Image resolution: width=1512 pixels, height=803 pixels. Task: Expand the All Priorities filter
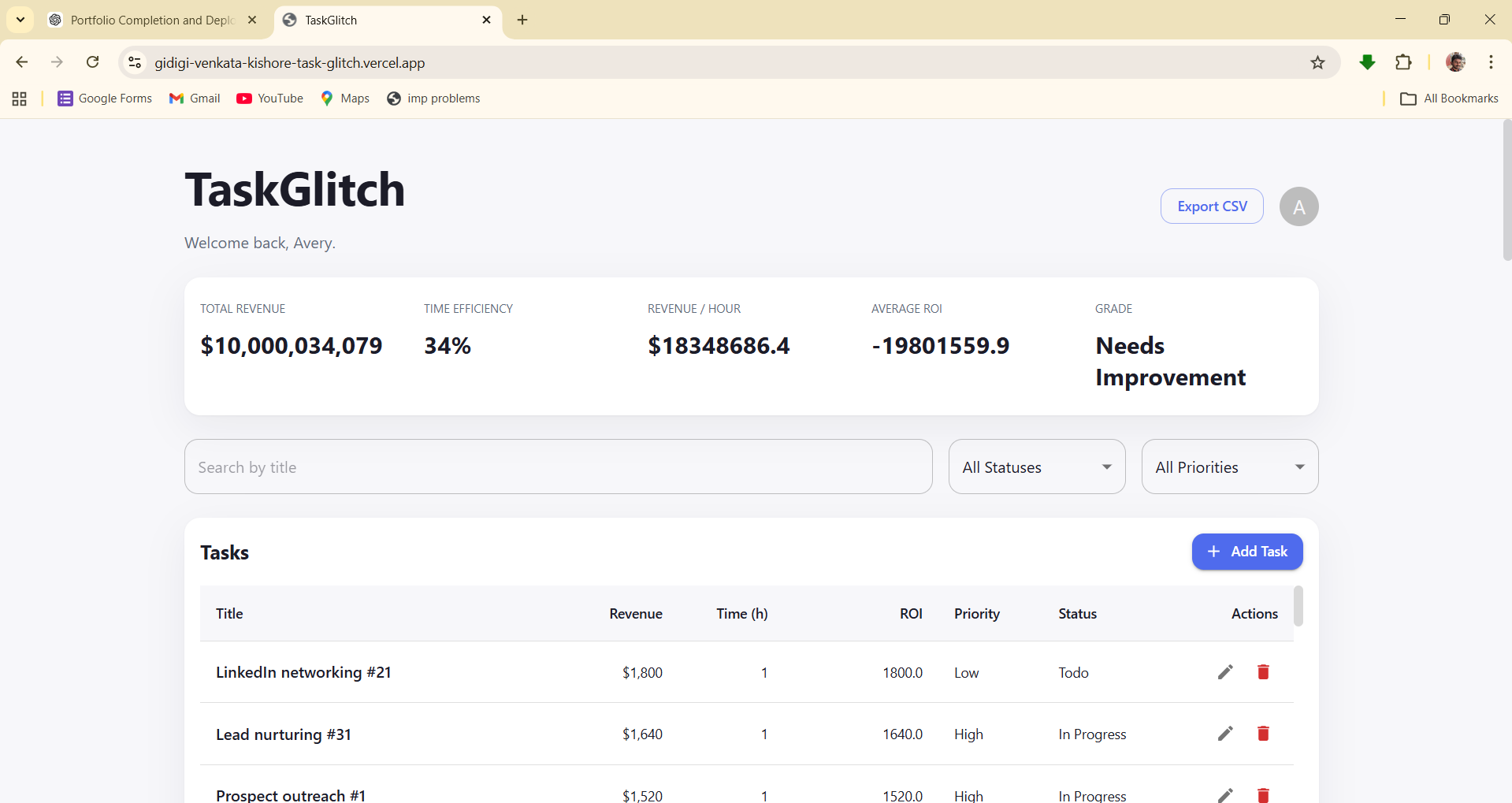(1229, 467)
